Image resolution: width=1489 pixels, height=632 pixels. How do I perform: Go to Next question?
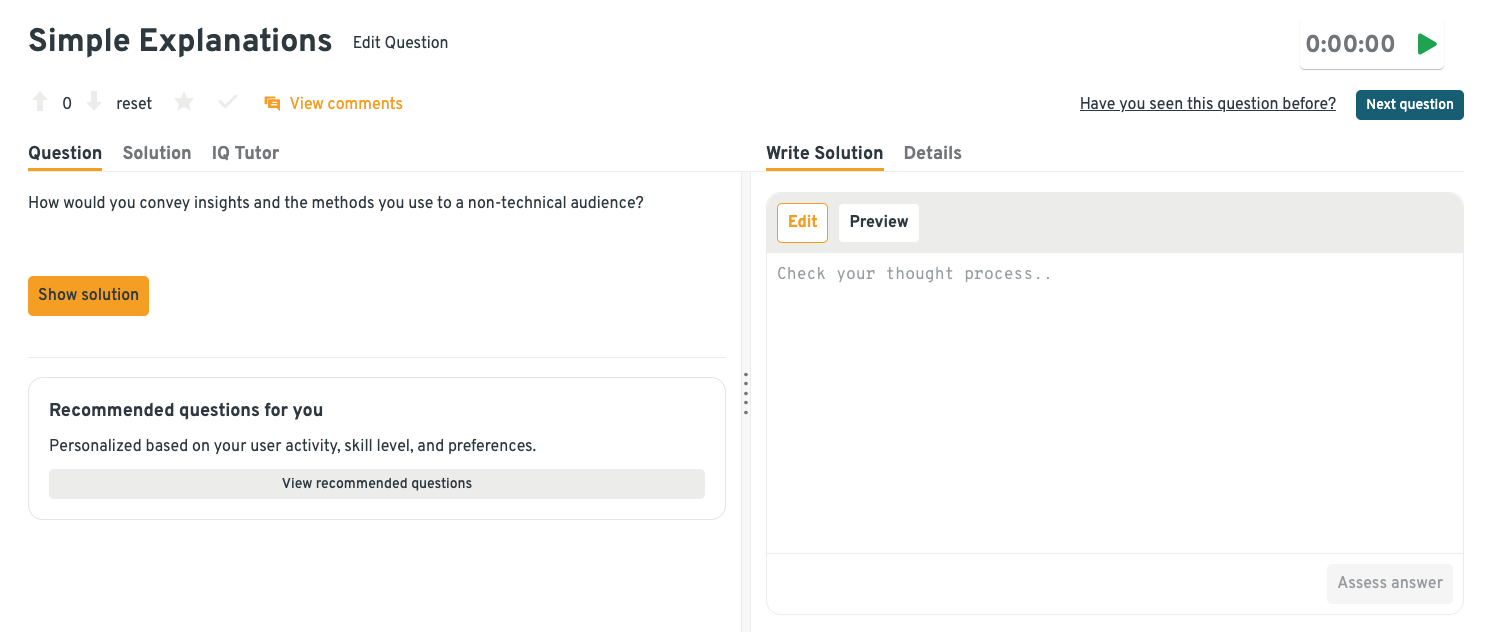pyautogui.click(x=1409, y=105)
